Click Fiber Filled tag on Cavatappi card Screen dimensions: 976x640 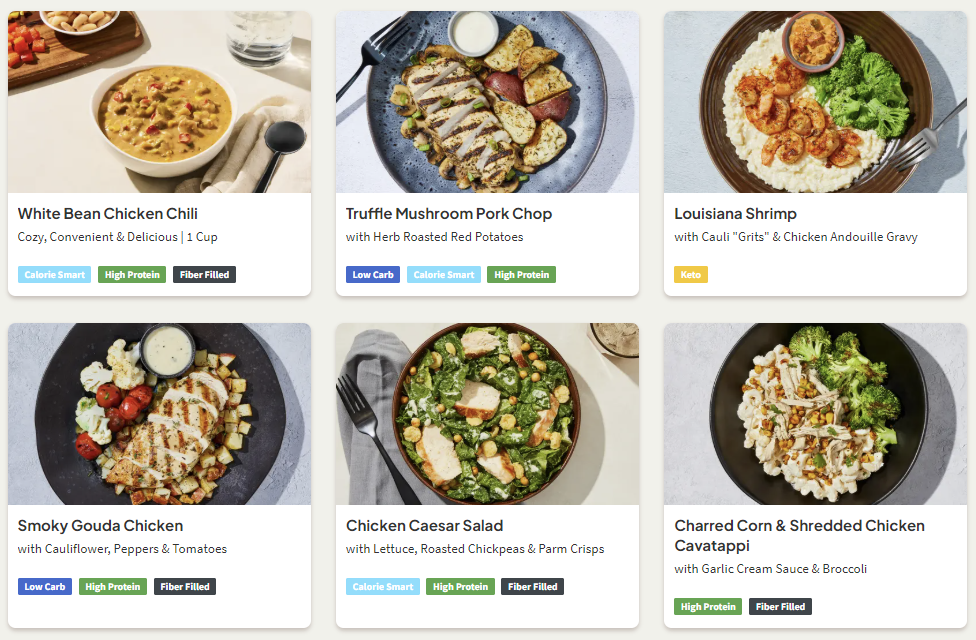[780, 607]
